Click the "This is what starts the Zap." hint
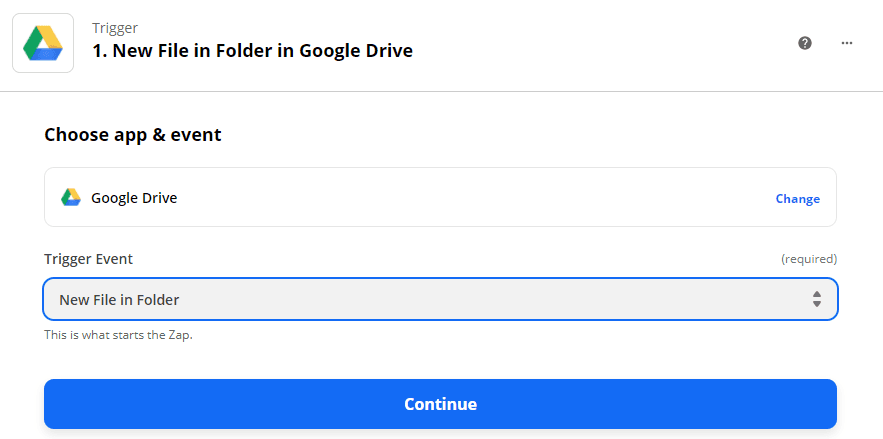883x439 pixels. click(118, 335)
